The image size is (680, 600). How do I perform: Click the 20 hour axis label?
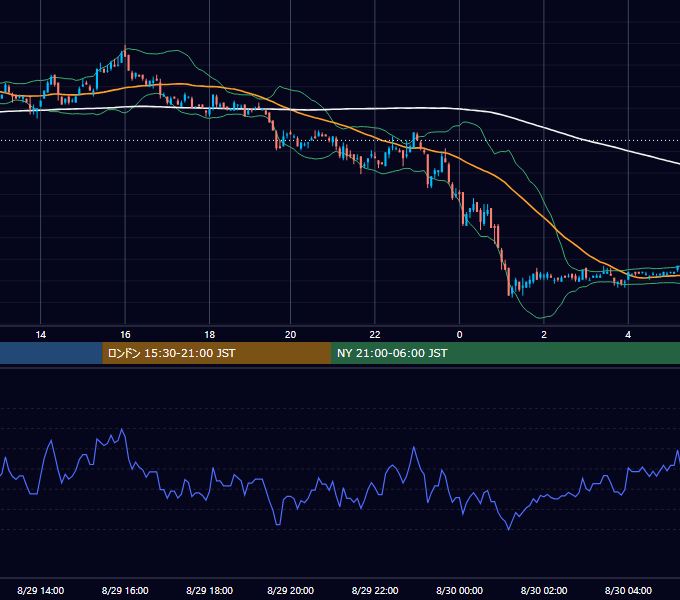(x=290, y=335)
